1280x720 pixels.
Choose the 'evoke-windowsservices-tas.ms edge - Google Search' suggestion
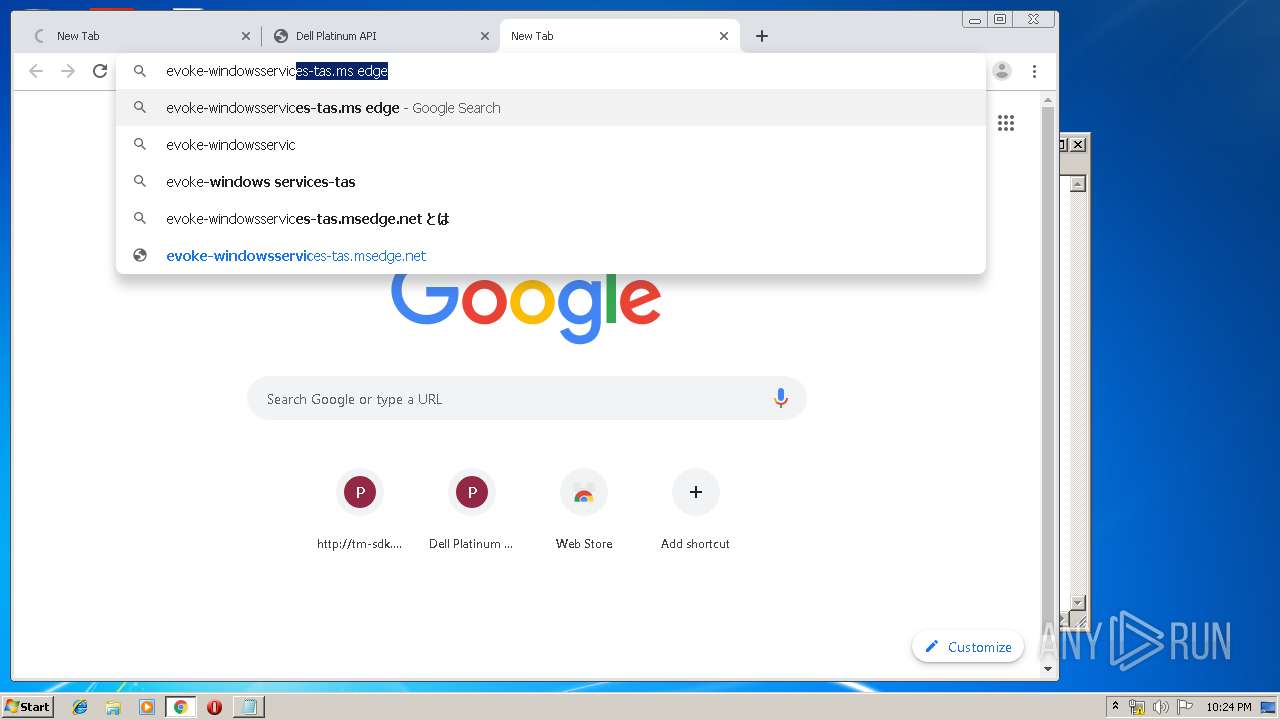(551, 108)
